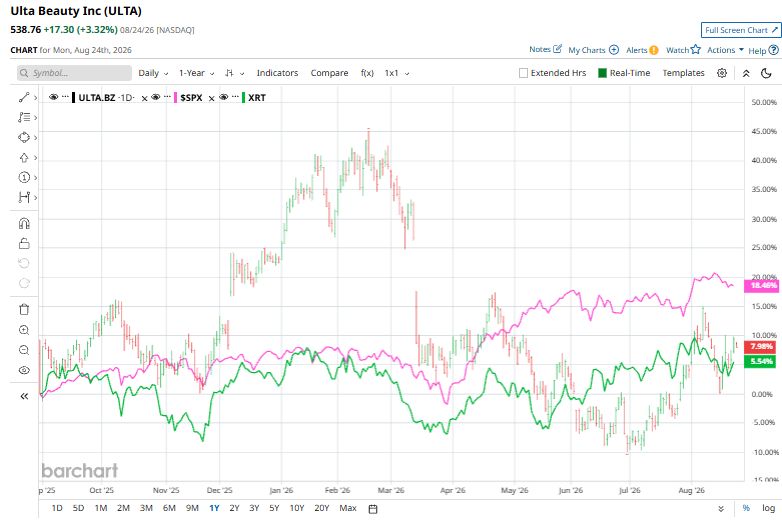The height and width of the screenshot is (522, 782).
Task: Zoom out of the chart
Action: 24,350
